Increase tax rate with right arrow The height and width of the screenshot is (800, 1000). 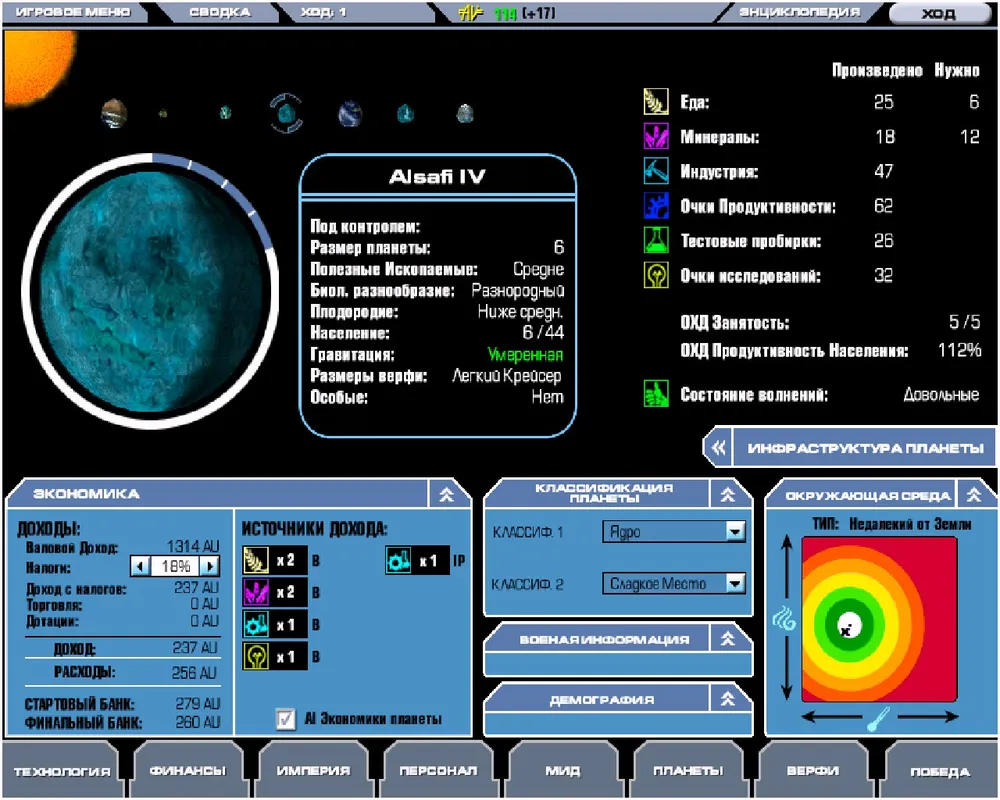(x=210, y=566)
